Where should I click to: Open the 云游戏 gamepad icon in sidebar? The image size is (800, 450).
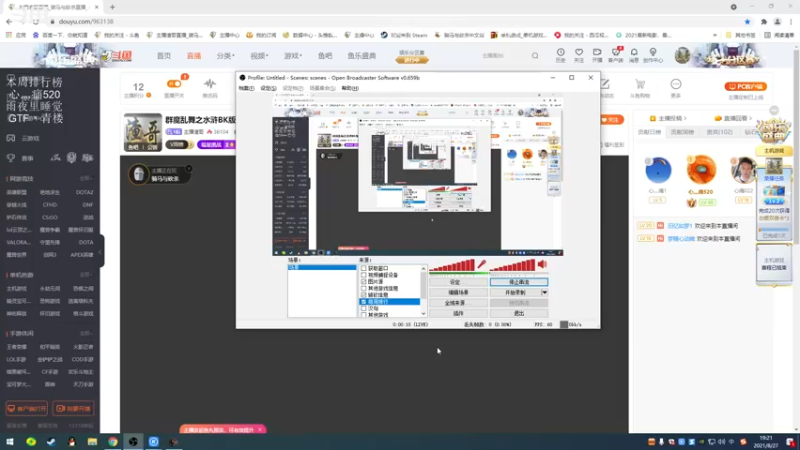(11, 138)
